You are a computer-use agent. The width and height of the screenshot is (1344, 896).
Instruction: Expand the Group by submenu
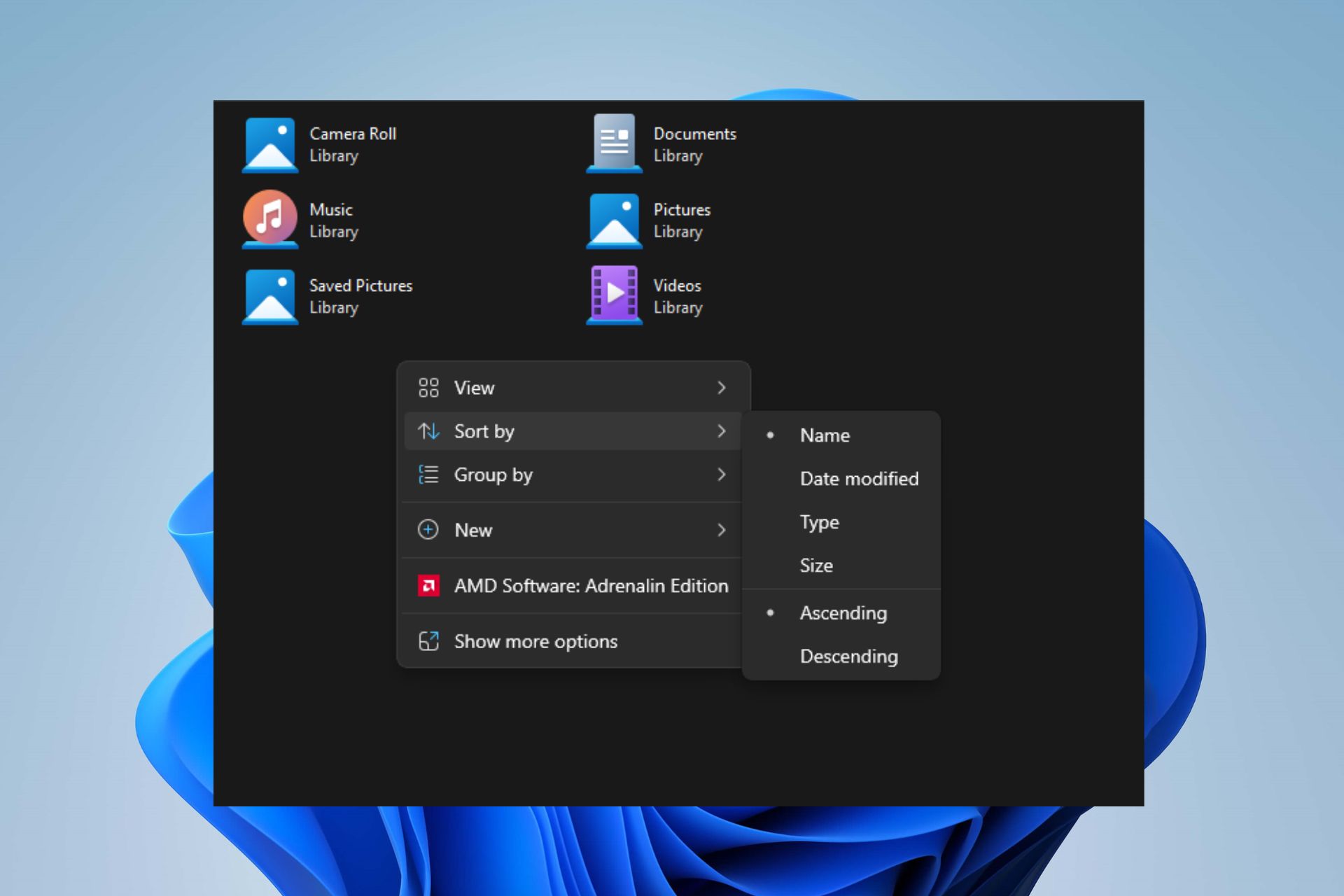[x=571, y=474]
